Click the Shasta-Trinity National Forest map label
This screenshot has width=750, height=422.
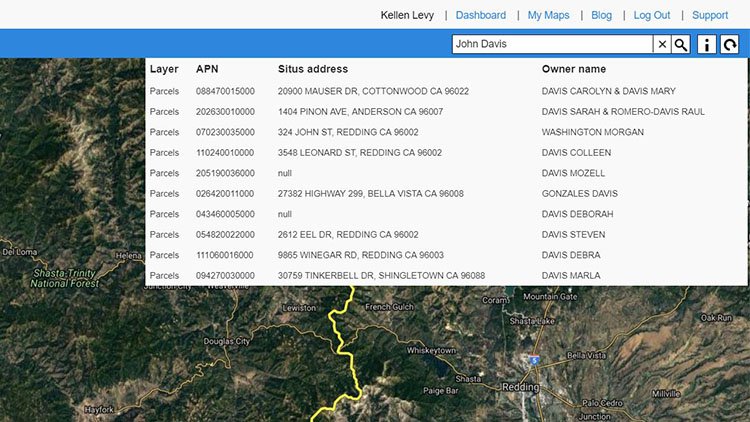click(x=65, y=278)
